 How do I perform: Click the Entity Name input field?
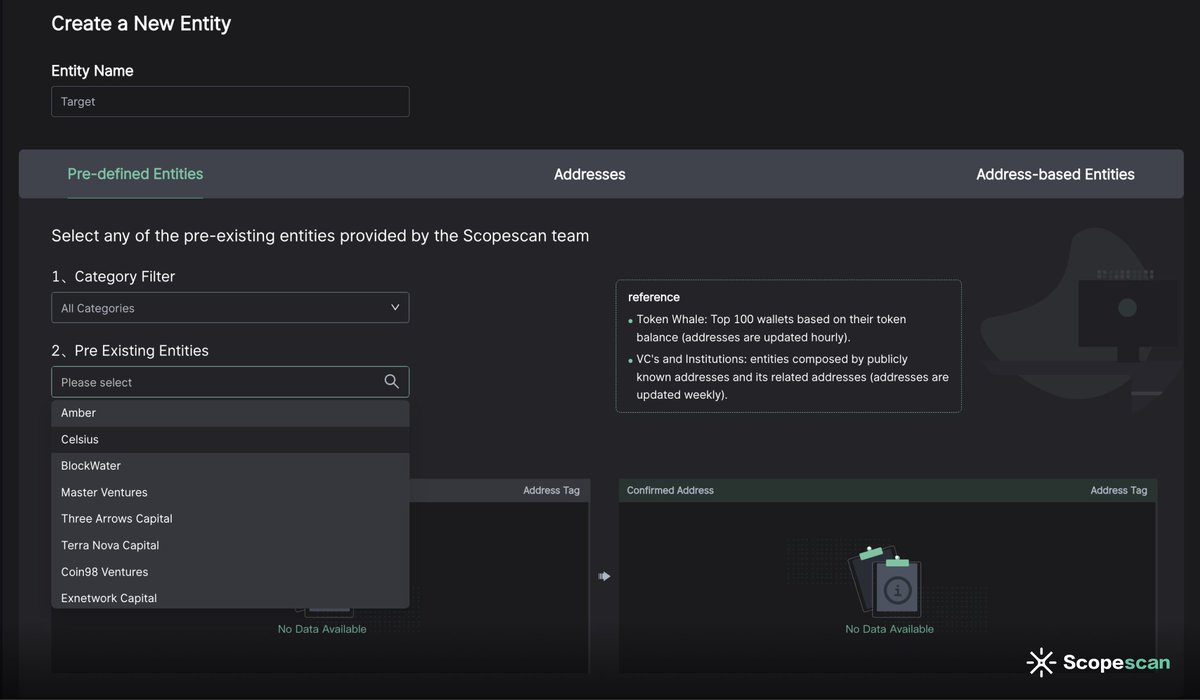click(x=230, y=101)
